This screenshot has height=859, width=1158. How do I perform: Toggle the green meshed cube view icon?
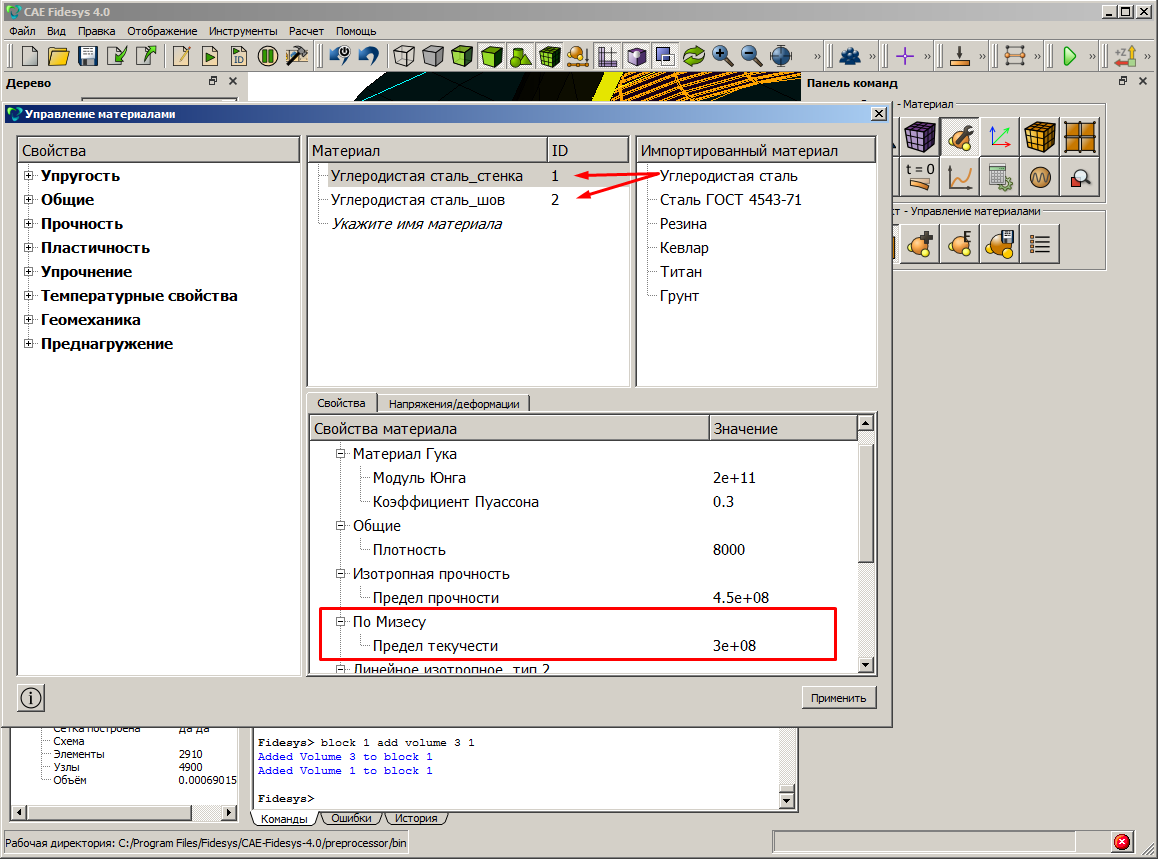point(549,56)
